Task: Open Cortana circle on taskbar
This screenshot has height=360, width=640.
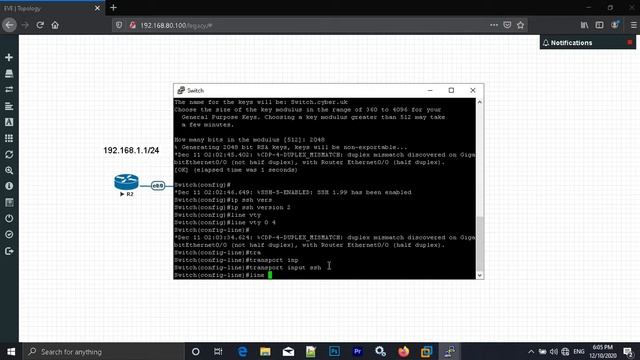Action: click(x=196, y=351)
